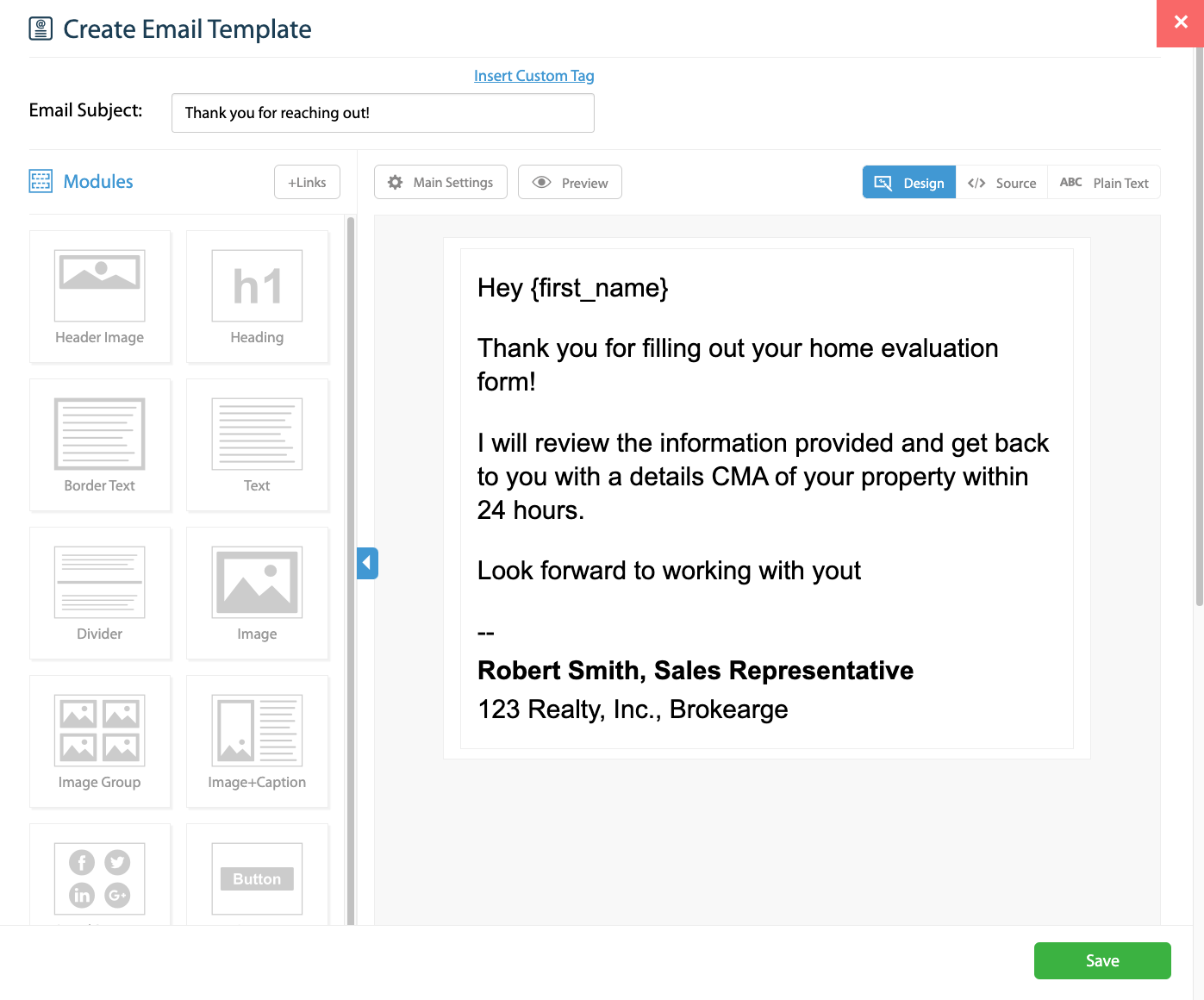Add the Image+Caption module
Image resolution: width=1204 pixels, height=1000 pixels.
click(257, 741)
